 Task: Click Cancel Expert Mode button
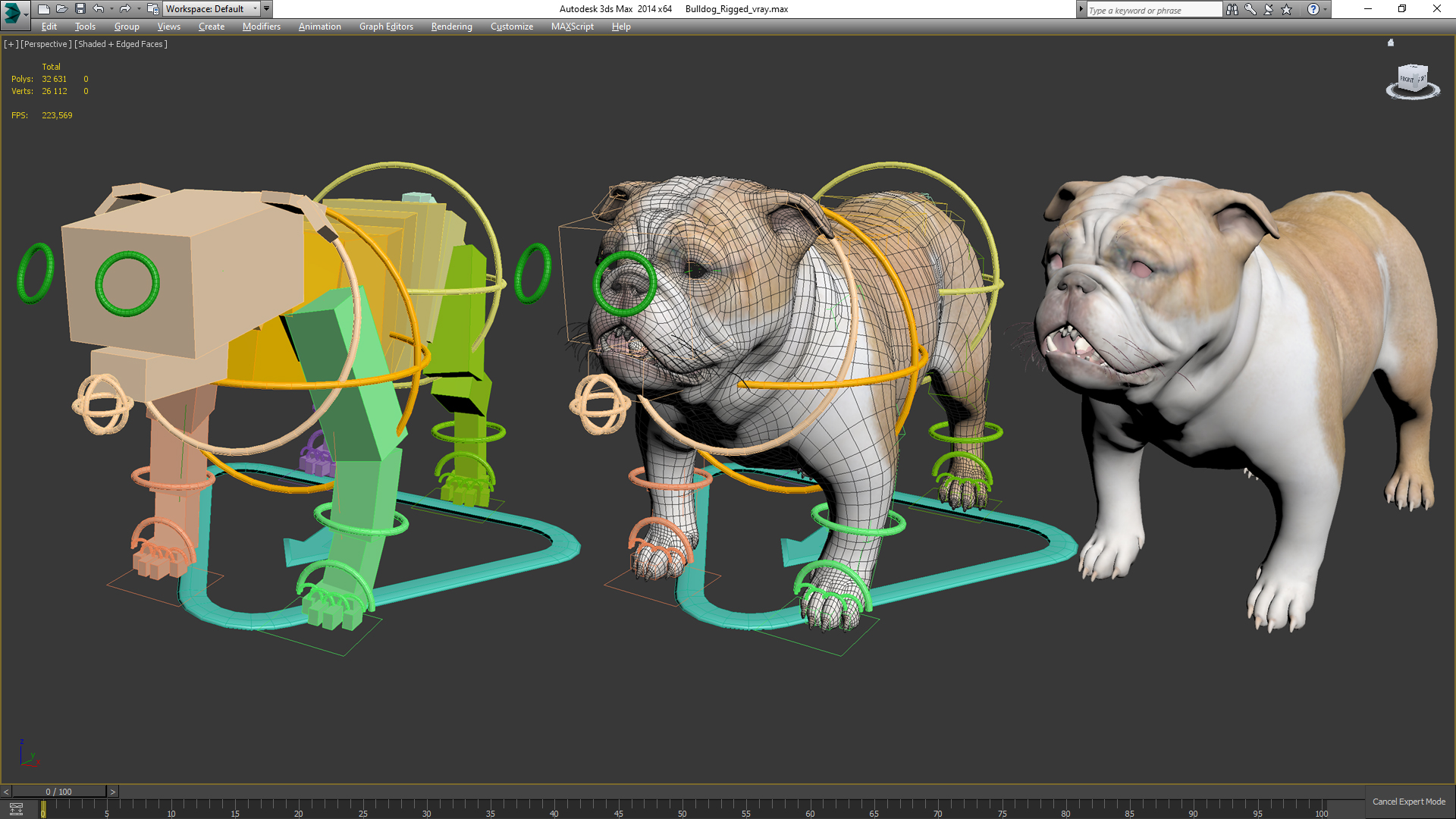(x=1408, y=802)
